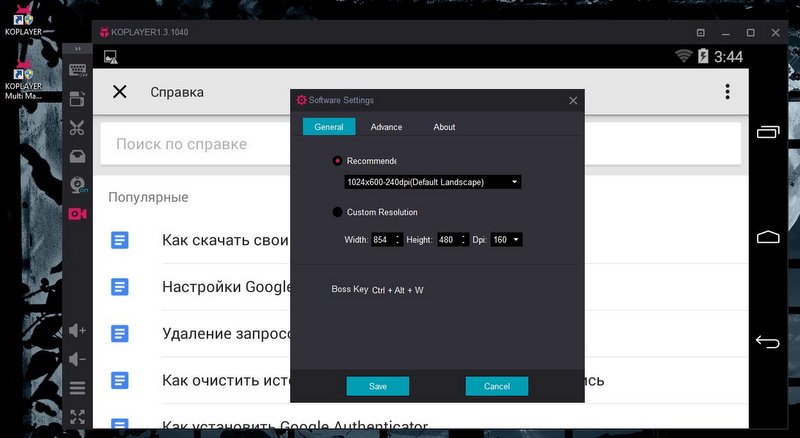Image resolution: width=800 pixels, height=438 pixels.
Task: Close the Справка page with the X icon
Action: click(119, 92)
